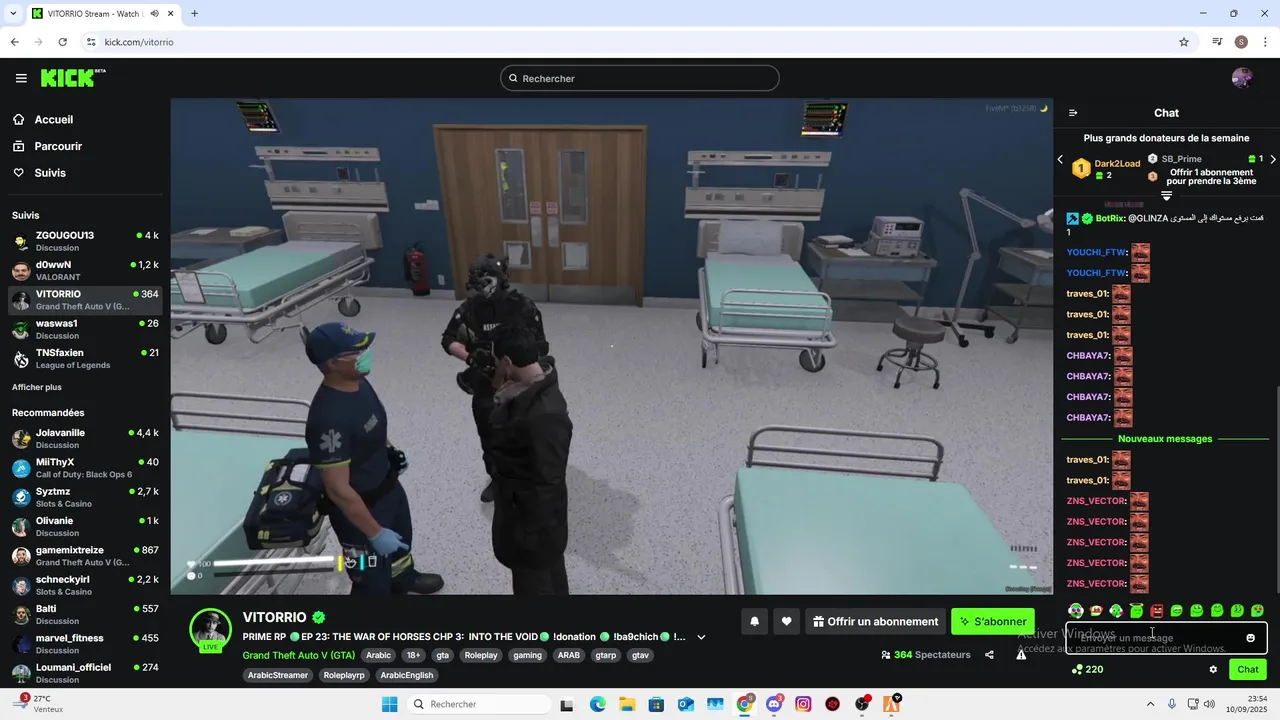Image resolution: width=1280 pixels, height=720 pixels.
Task: Open recommended channel Balti
Action: click(x=85, y=614)
